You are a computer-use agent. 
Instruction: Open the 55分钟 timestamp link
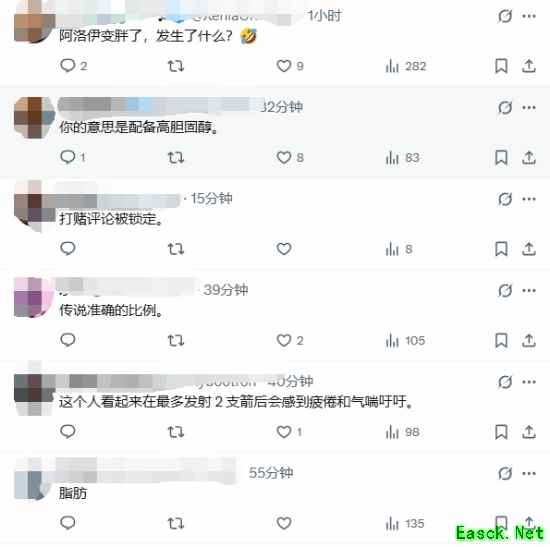click(271, 473)
